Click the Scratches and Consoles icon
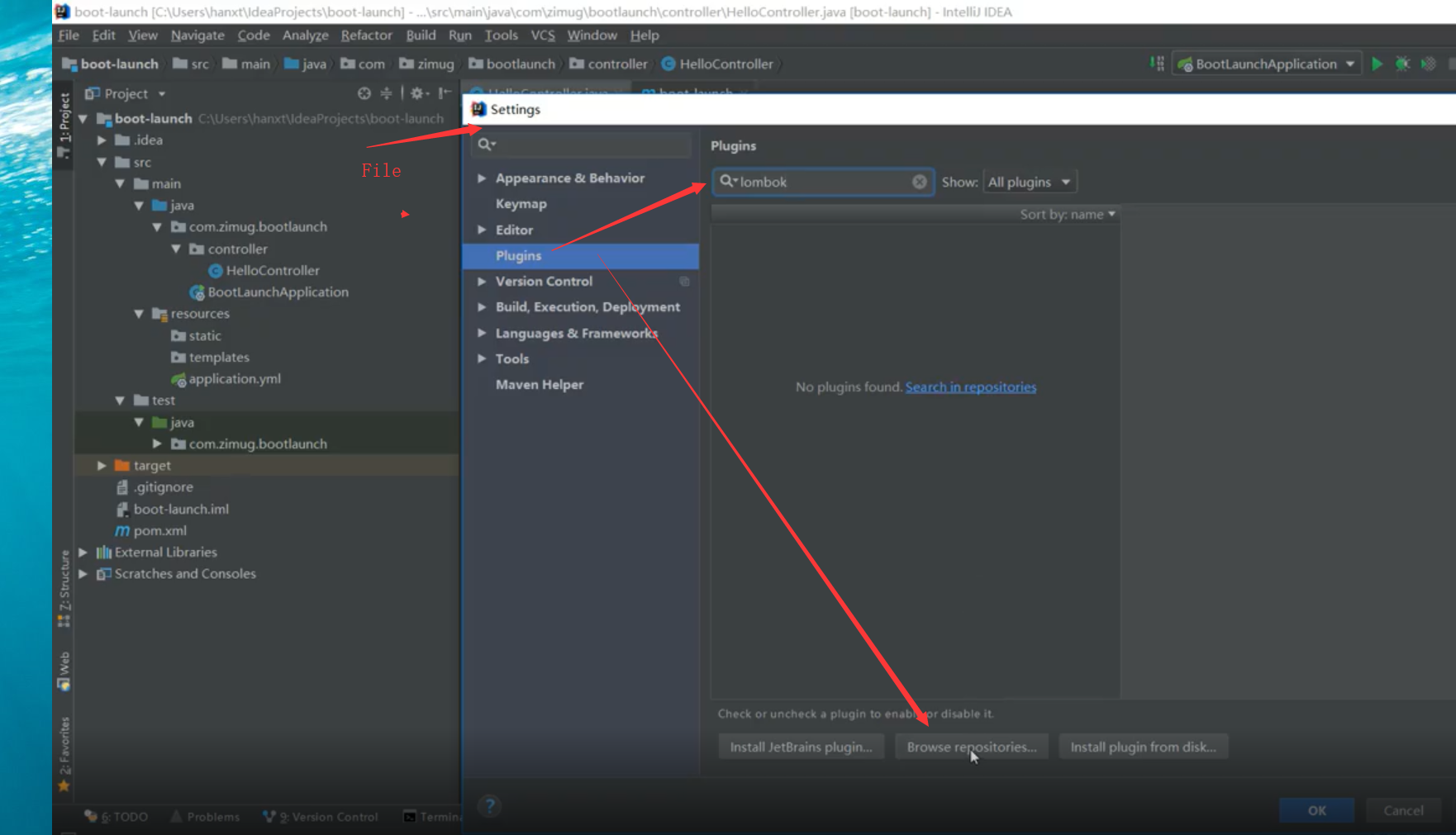Viewport: 1456px width, 835px height. 104,574
